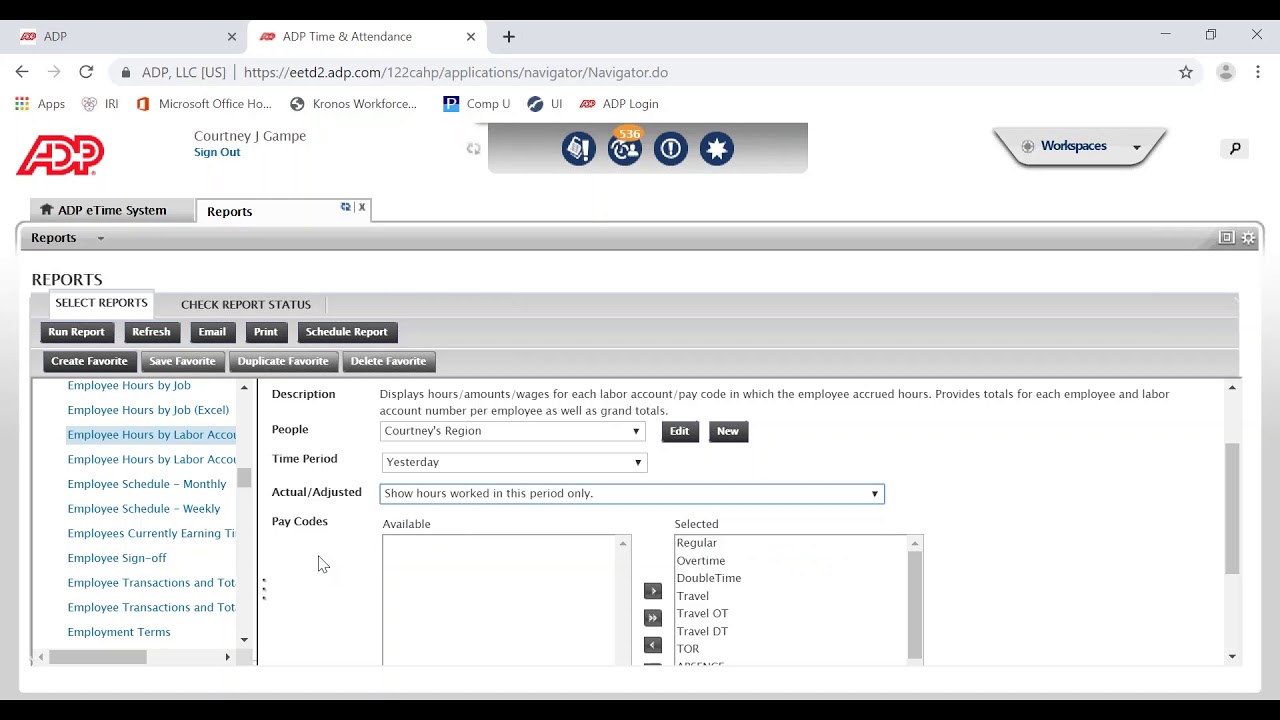Switch to Check Report Status tab
This screenshot has height=720, width=1280.
click(246, 305)
